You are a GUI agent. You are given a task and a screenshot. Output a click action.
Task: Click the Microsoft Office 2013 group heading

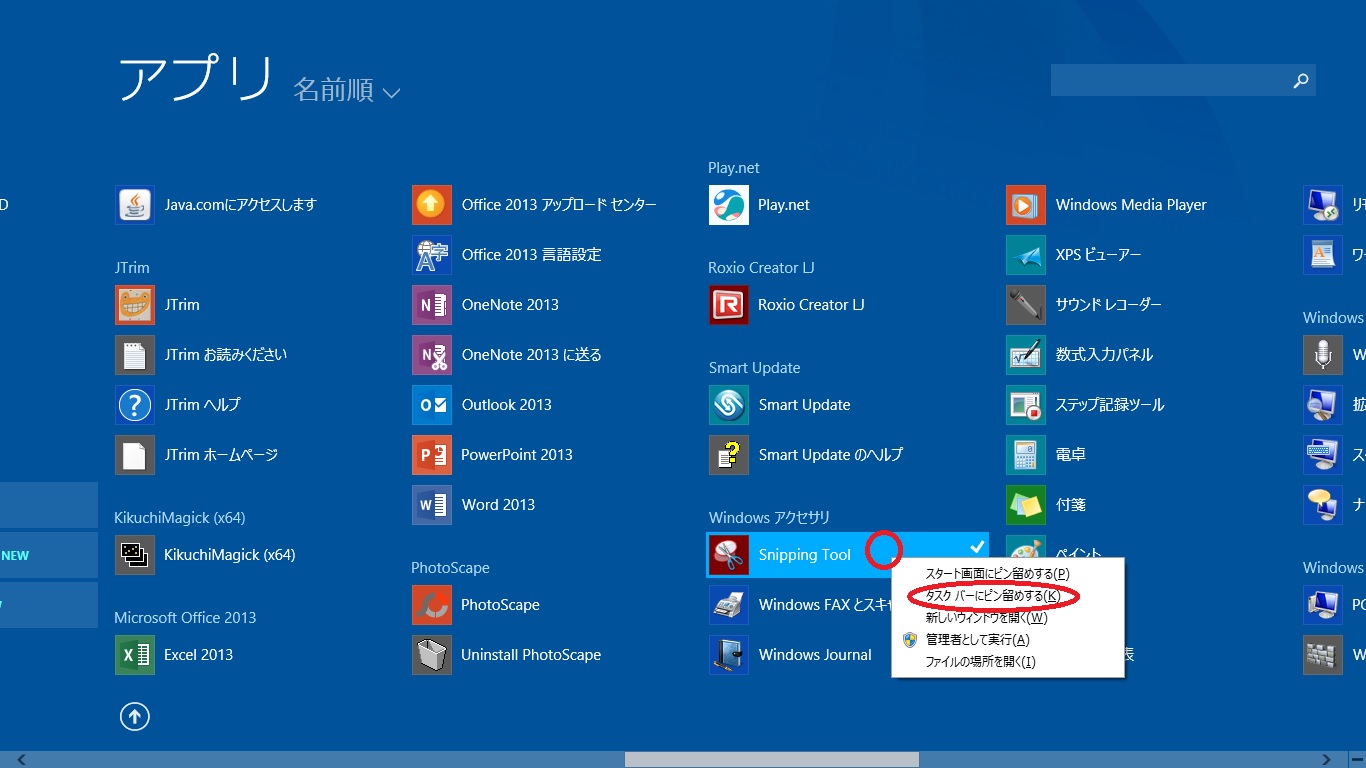185,618
